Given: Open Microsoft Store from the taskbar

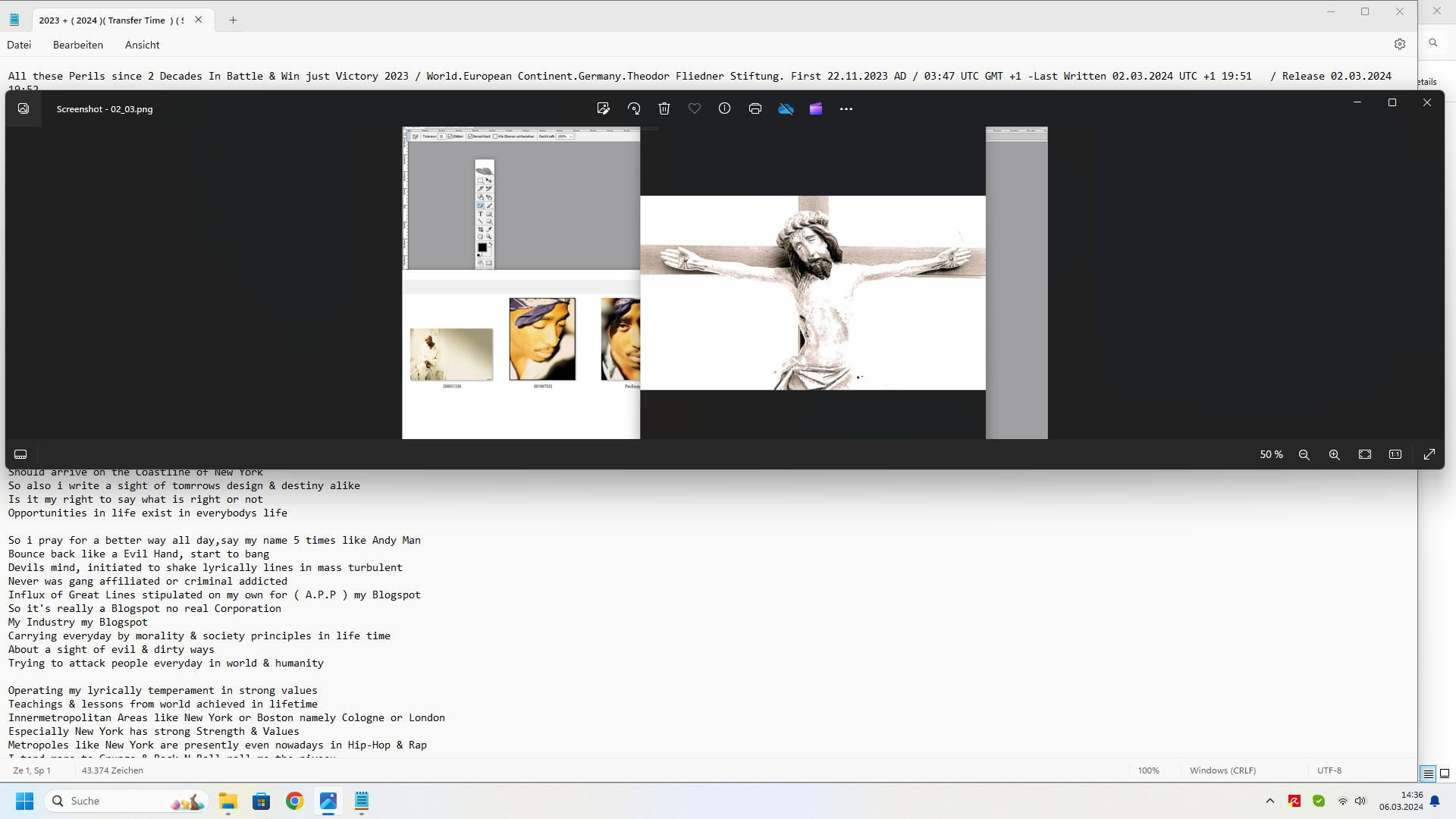Looking at the screenshot, I should click(x=262, y=801).
